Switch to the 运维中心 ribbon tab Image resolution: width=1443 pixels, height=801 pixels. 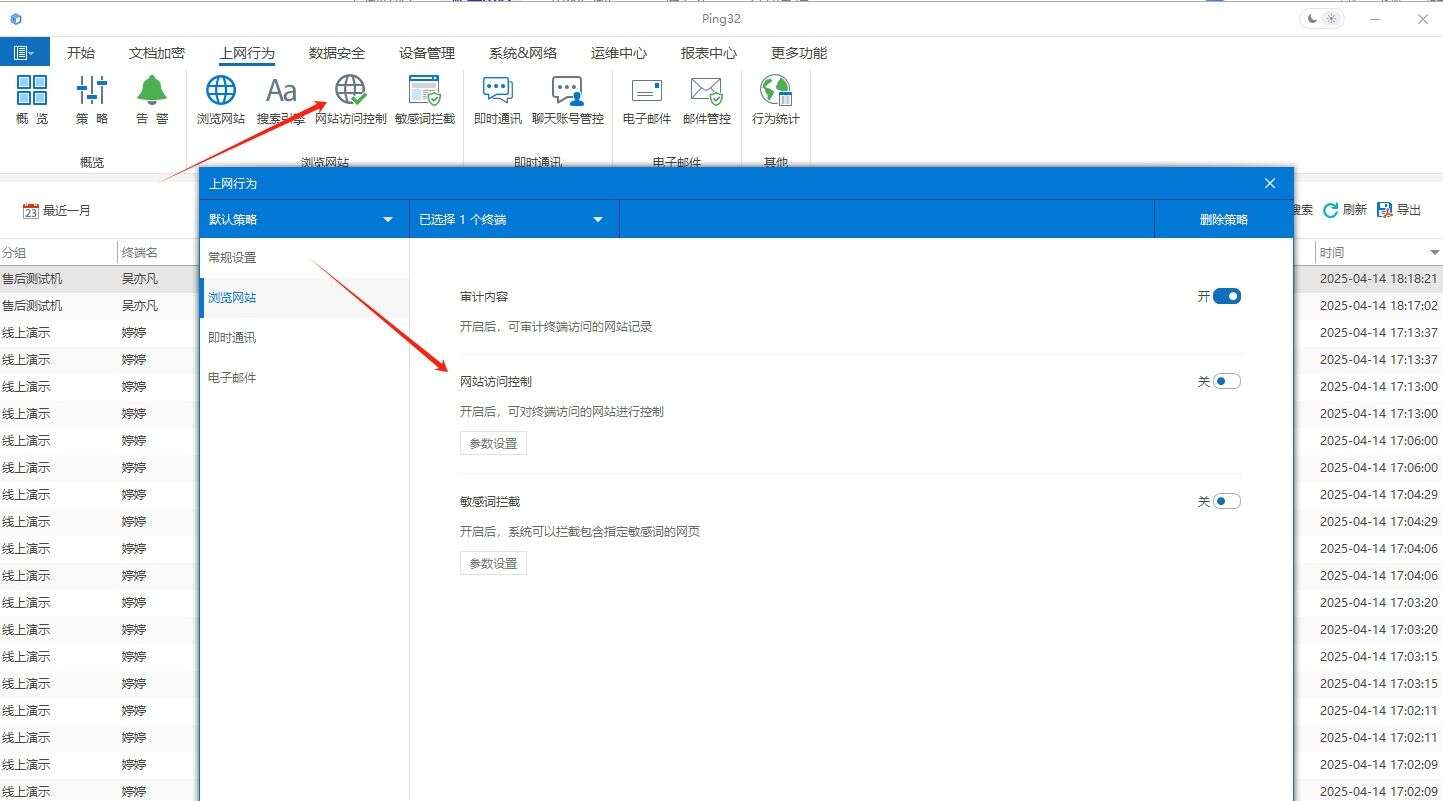(618, 52)
